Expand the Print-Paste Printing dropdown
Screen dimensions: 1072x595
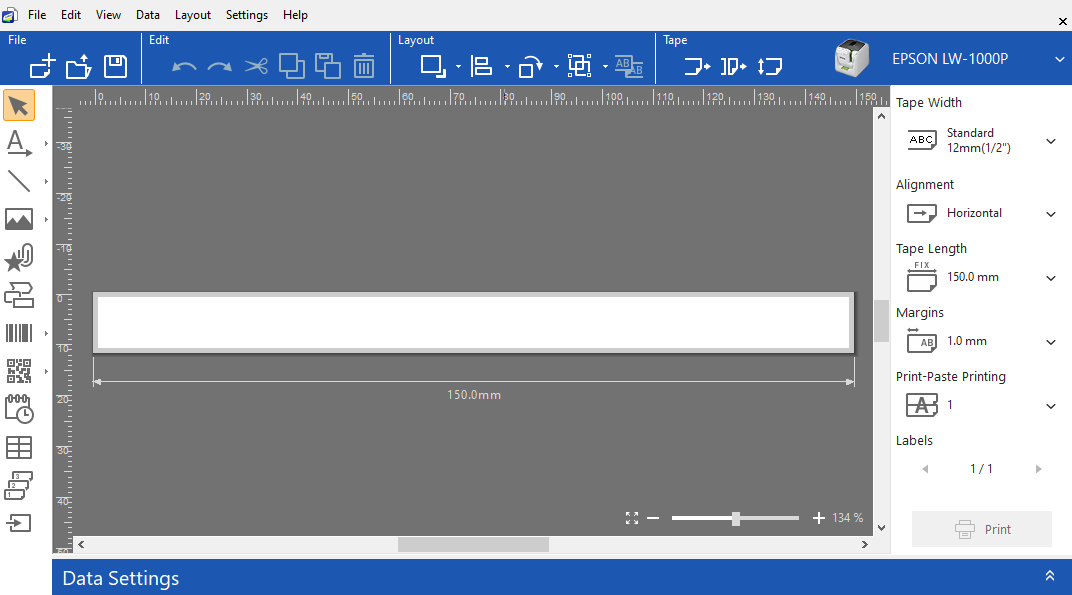pyautogui.click(x=1051, y=406)
